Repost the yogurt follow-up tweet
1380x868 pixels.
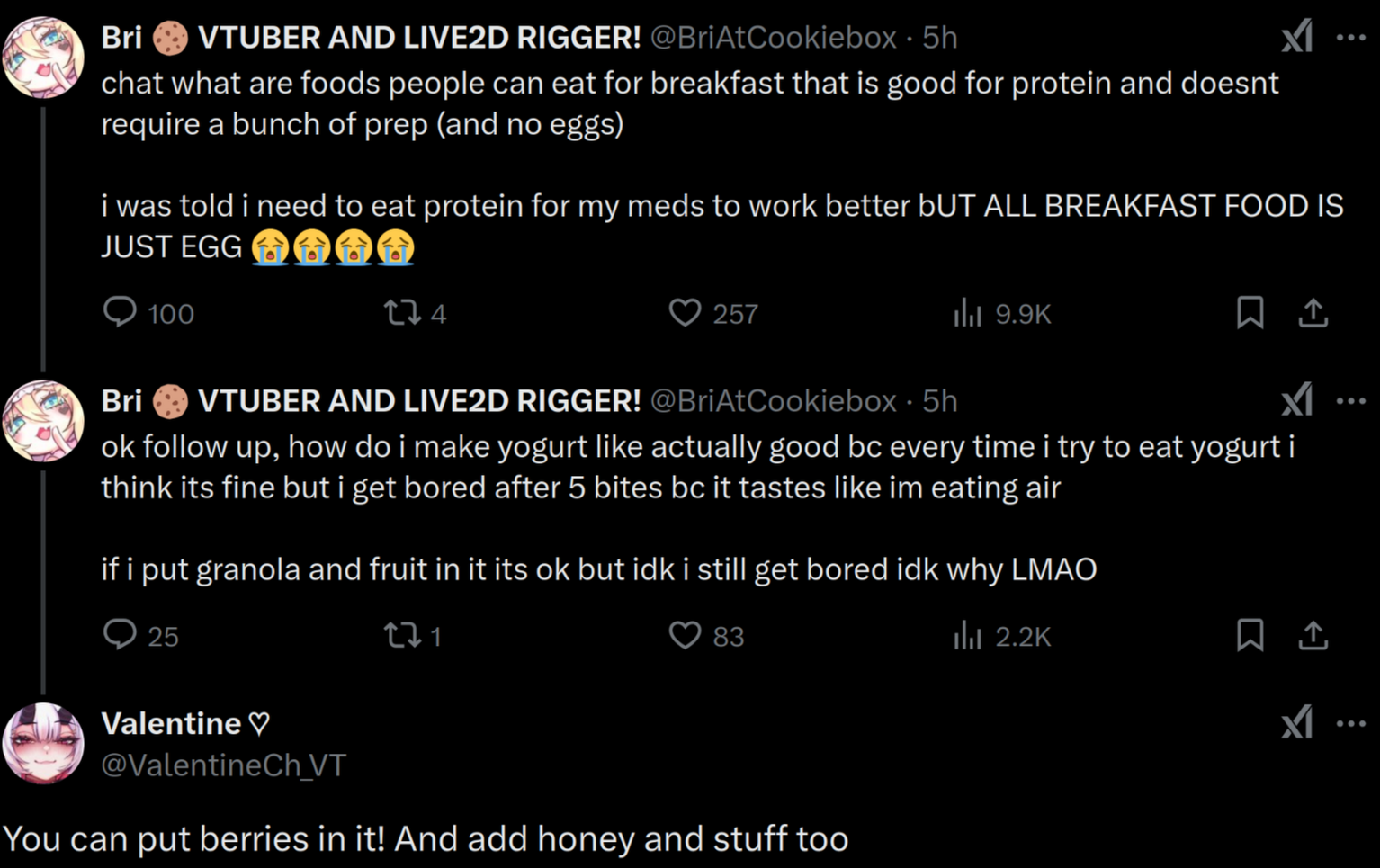point(402,635)
